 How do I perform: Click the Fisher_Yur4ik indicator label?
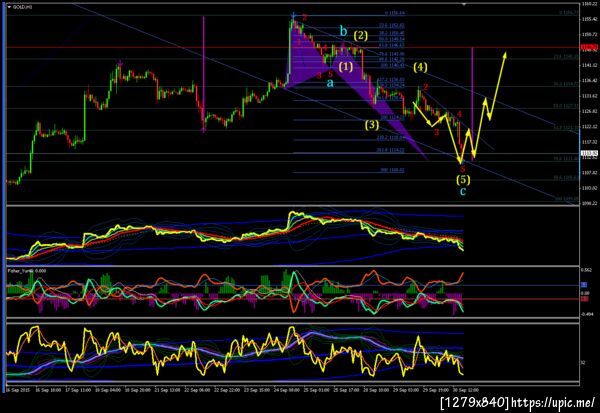point(27,271)
